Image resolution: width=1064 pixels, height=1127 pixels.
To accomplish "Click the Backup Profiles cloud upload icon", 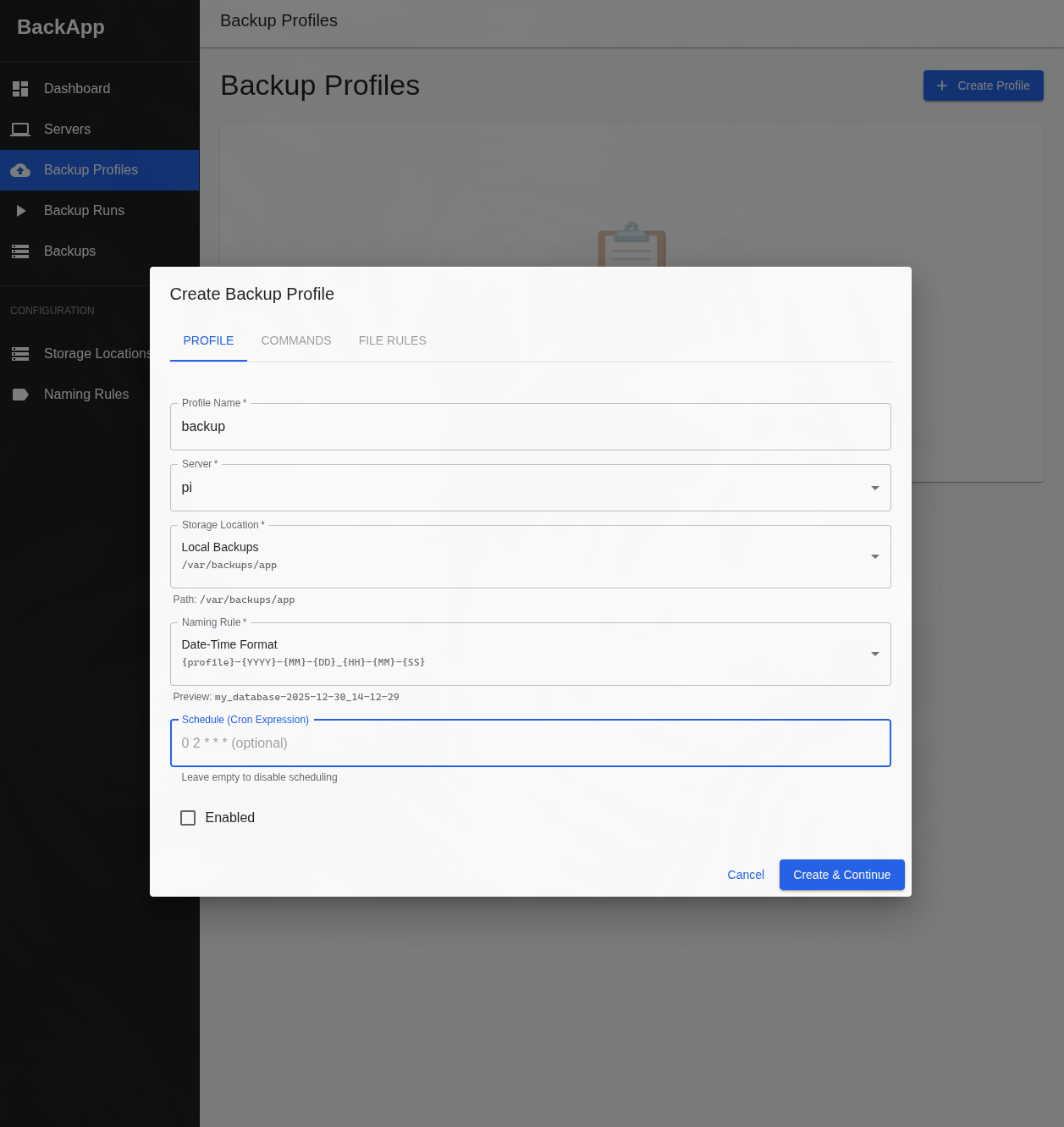I will point(20,170).
